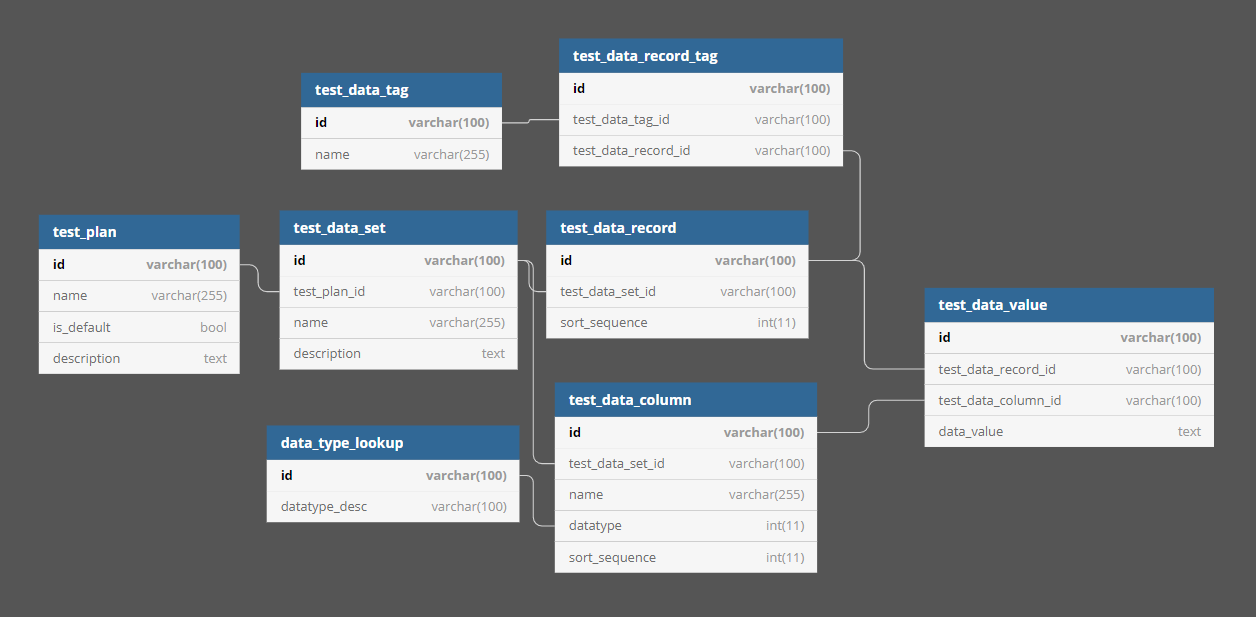Select the test_plan_id field in test_data_set
This screenshot has width=1256, height=617.
[x=398, y=291]
